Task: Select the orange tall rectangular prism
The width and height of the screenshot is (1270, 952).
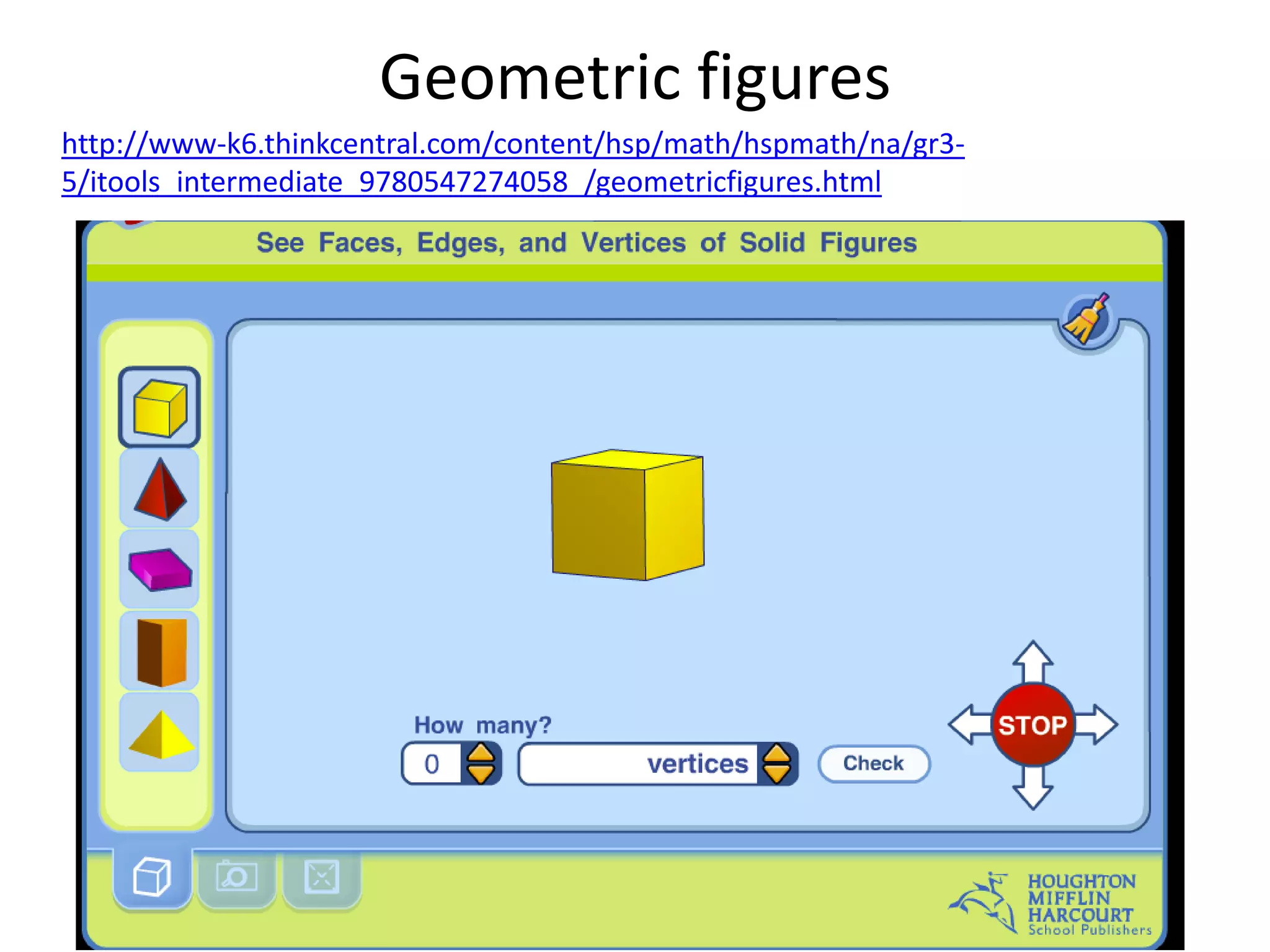Action: coord(159,651)
